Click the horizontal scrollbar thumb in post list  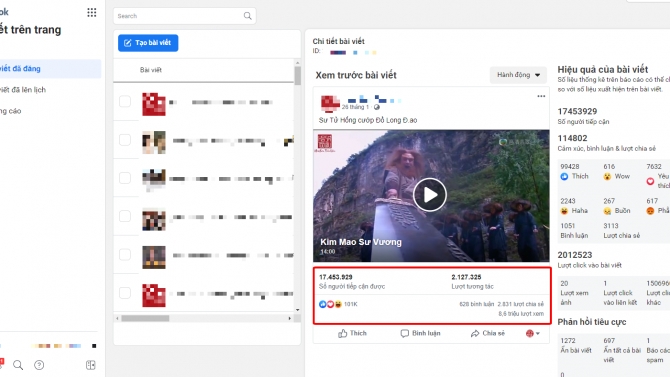[x=145, y=318]
